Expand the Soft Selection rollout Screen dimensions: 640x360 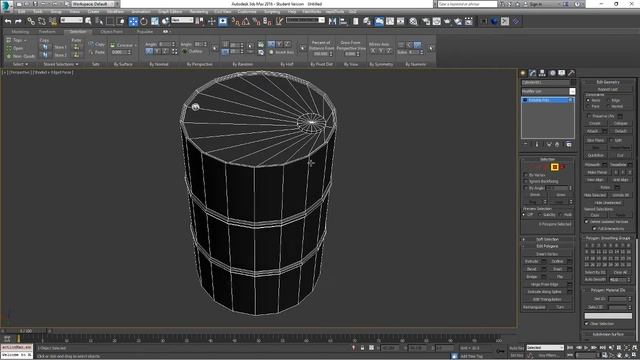[547, 239]
